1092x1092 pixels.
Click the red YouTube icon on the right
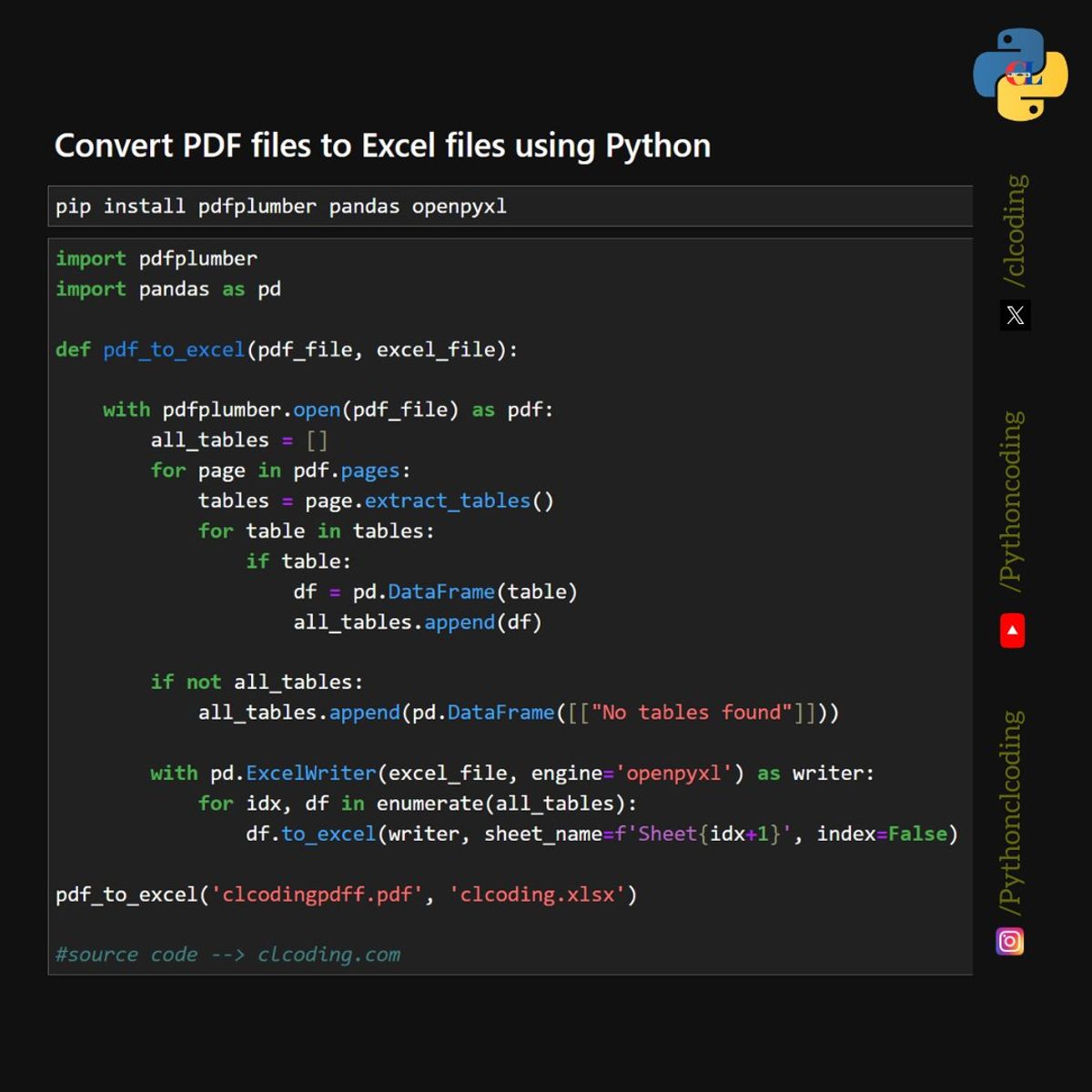(1013, 630)
